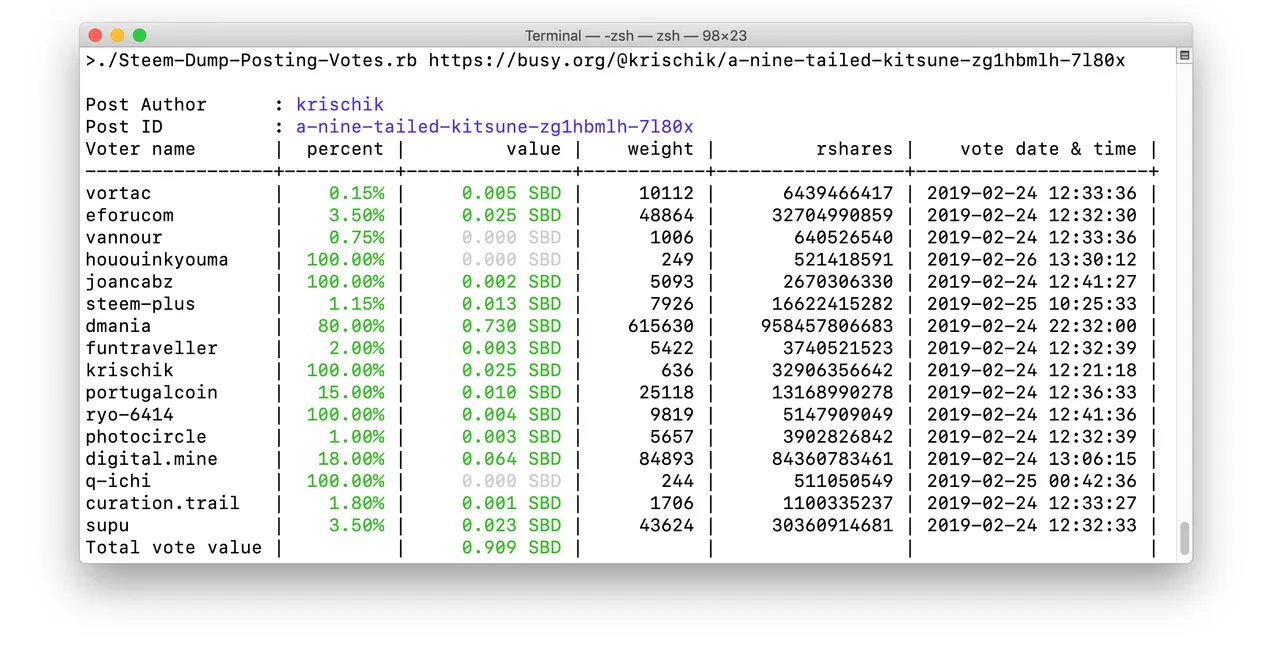Click the green zoom window button

point(139,35)
